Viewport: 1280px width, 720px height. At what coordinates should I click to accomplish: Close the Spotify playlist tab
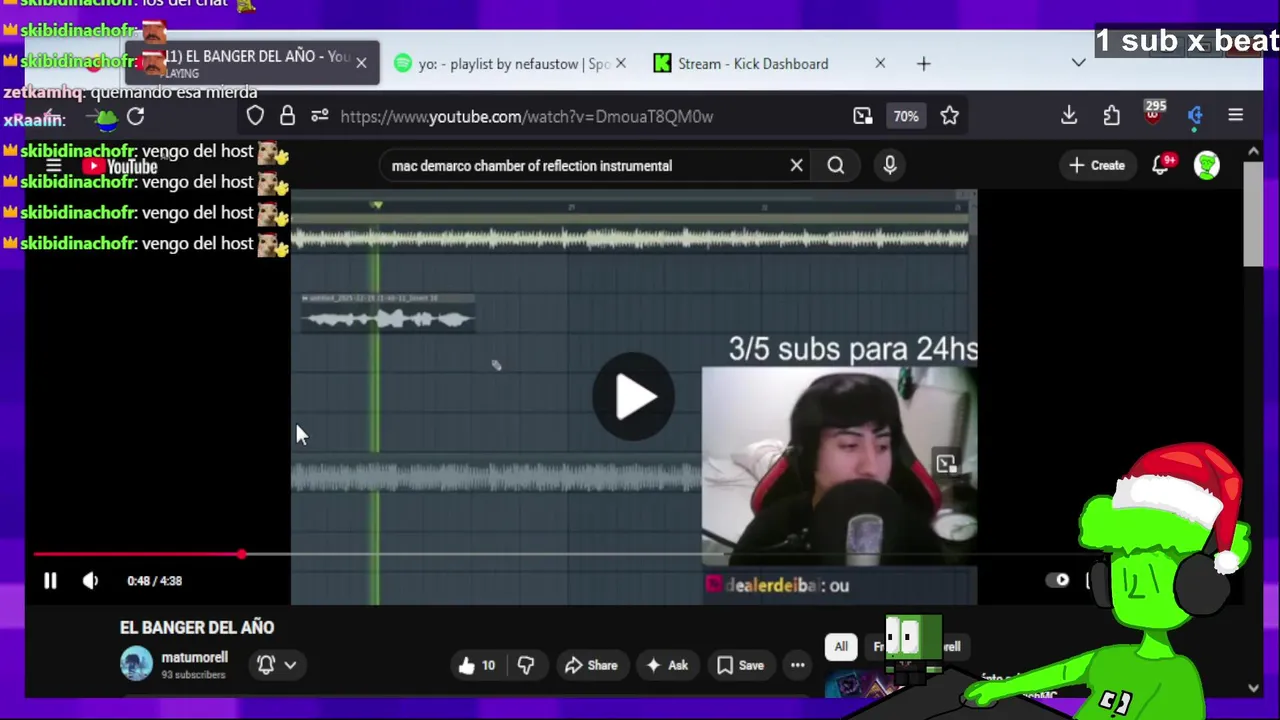620,64
